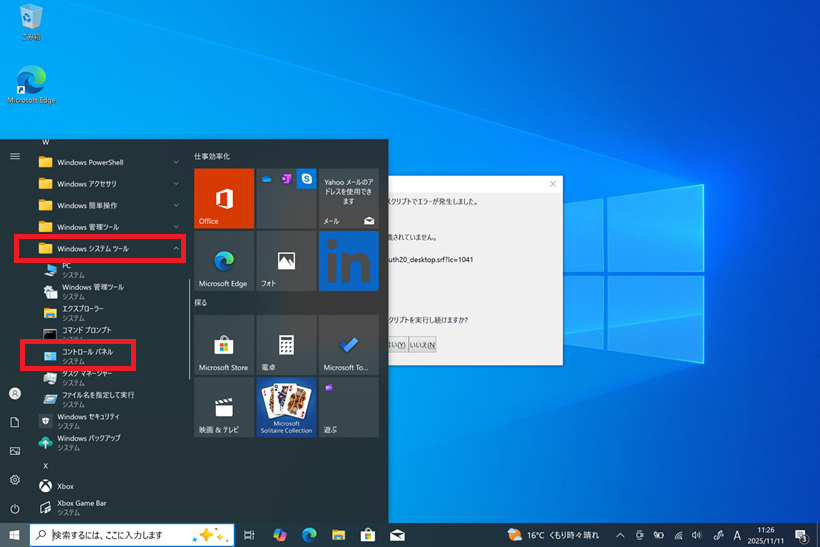Open the フォト photos tile

pos(286,261)
